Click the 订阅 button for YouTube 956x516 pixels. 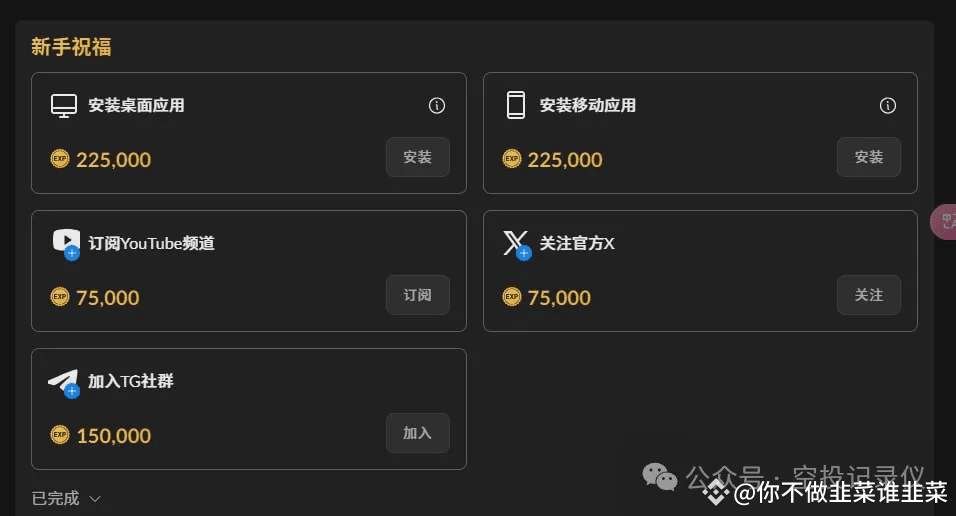point(418,295)
